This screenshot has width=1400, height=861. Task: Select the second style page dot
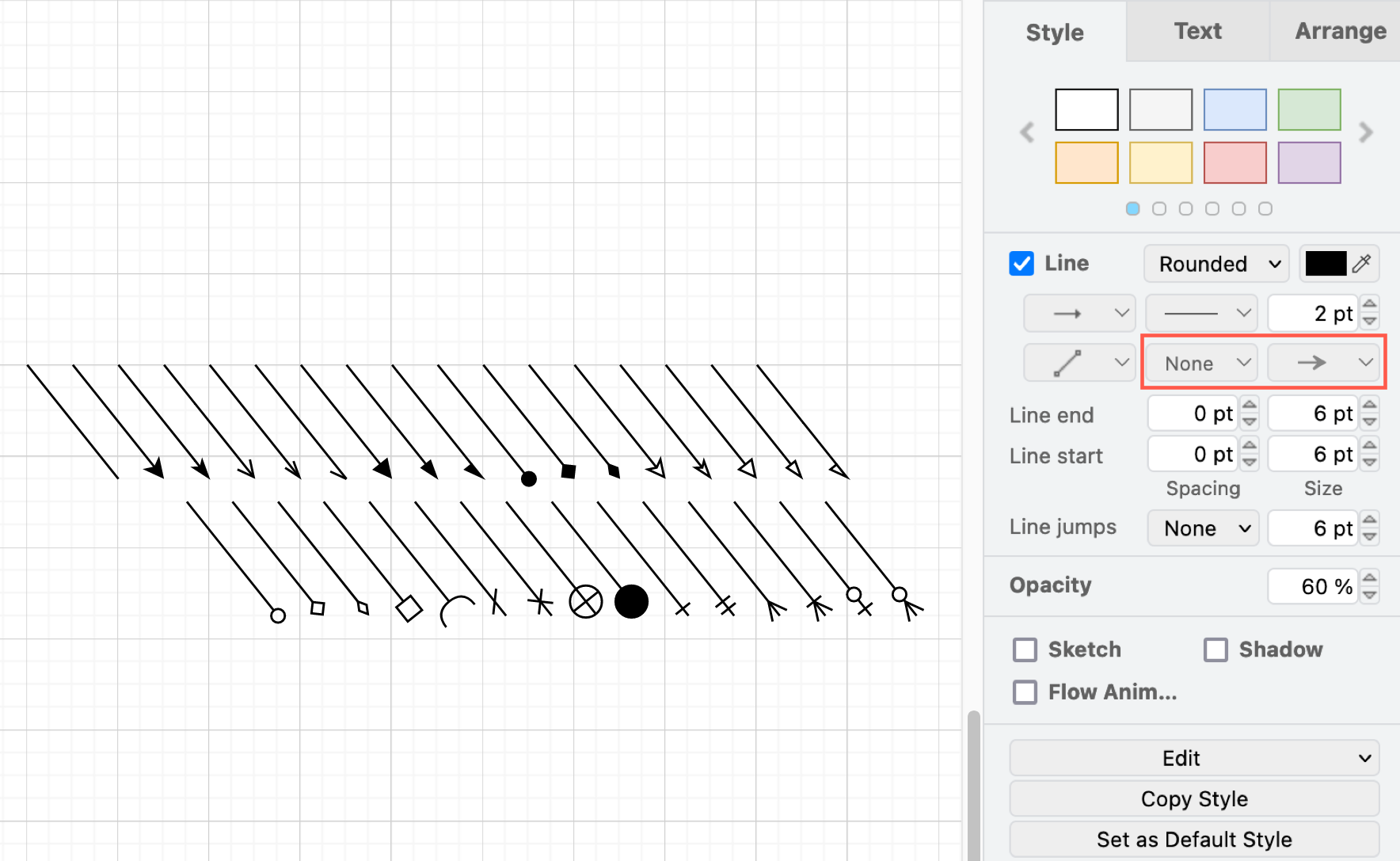[1159, 208]
